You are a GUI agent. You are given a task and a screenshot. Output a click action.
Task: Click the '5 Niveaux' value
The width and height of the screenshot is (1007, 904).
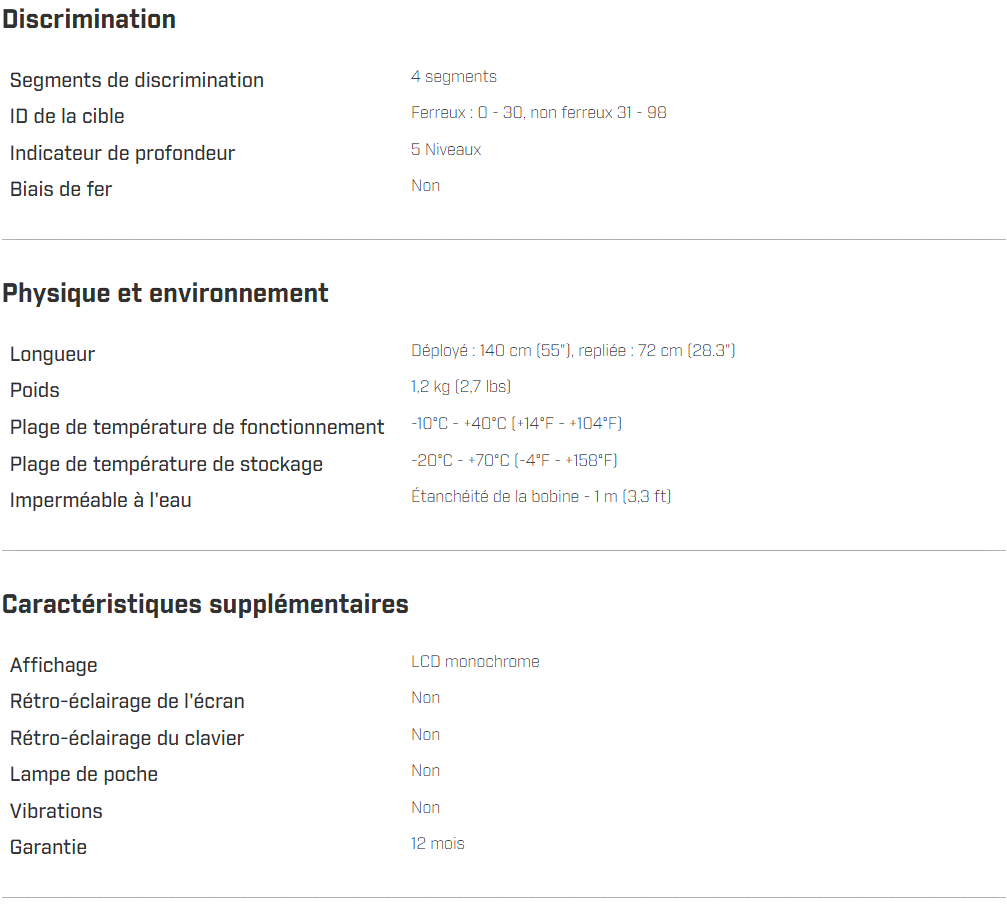pyautogui.click(x=446, y=150)
